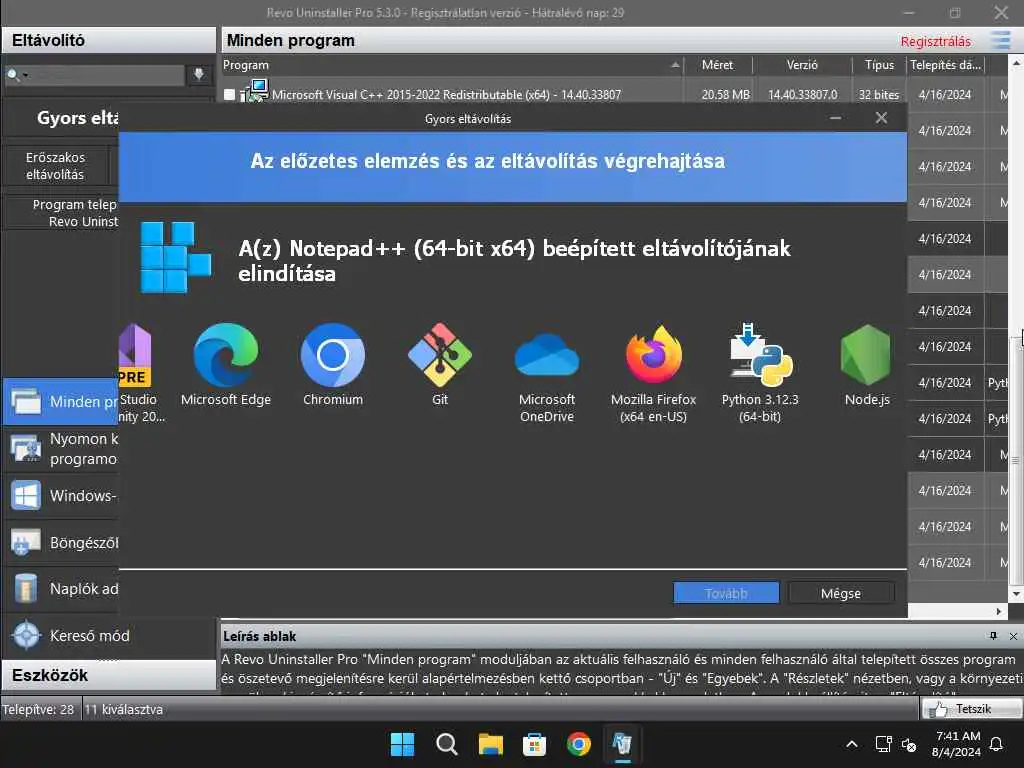1024x768 pixels.
Task: Click the Regisztrálás link
Action: point(935,41)
